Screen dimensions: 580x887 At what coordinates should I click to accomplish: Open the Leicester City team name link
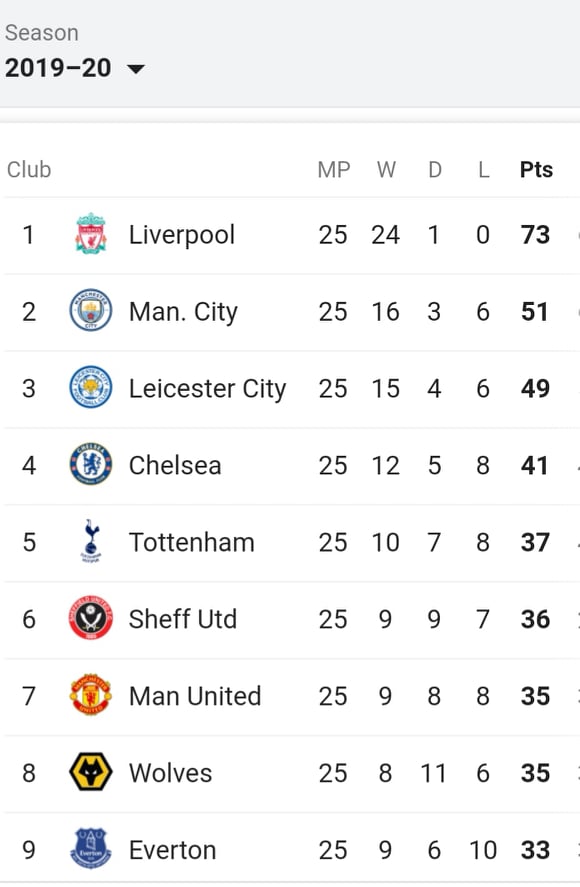coord(207,389)
